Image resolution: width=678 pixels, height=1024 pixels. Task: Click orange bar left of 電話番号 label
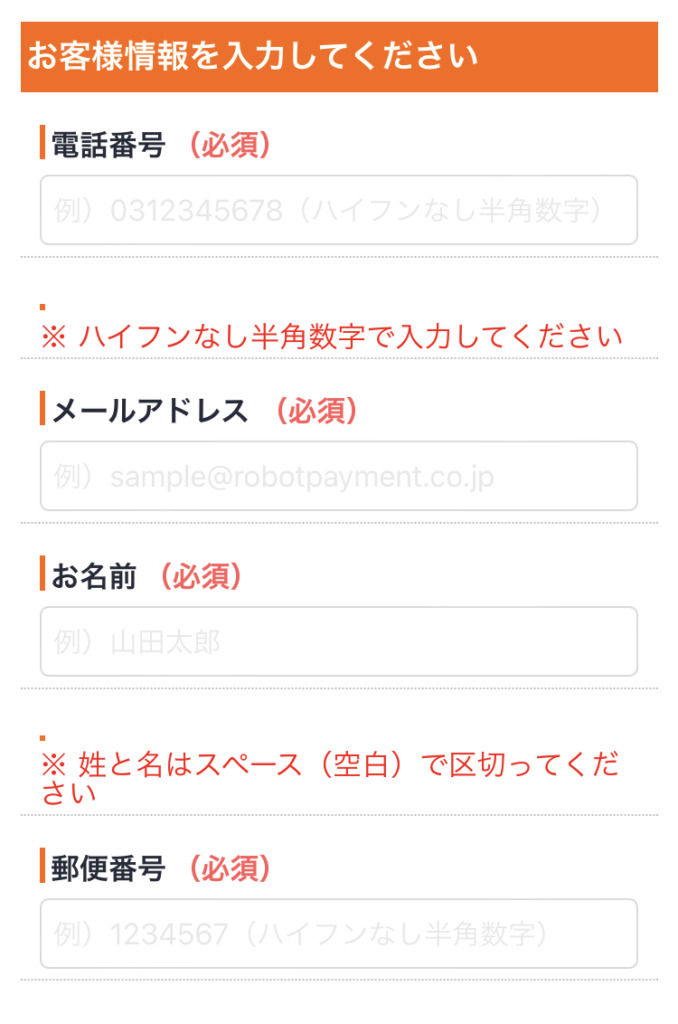tap(42, 142)
